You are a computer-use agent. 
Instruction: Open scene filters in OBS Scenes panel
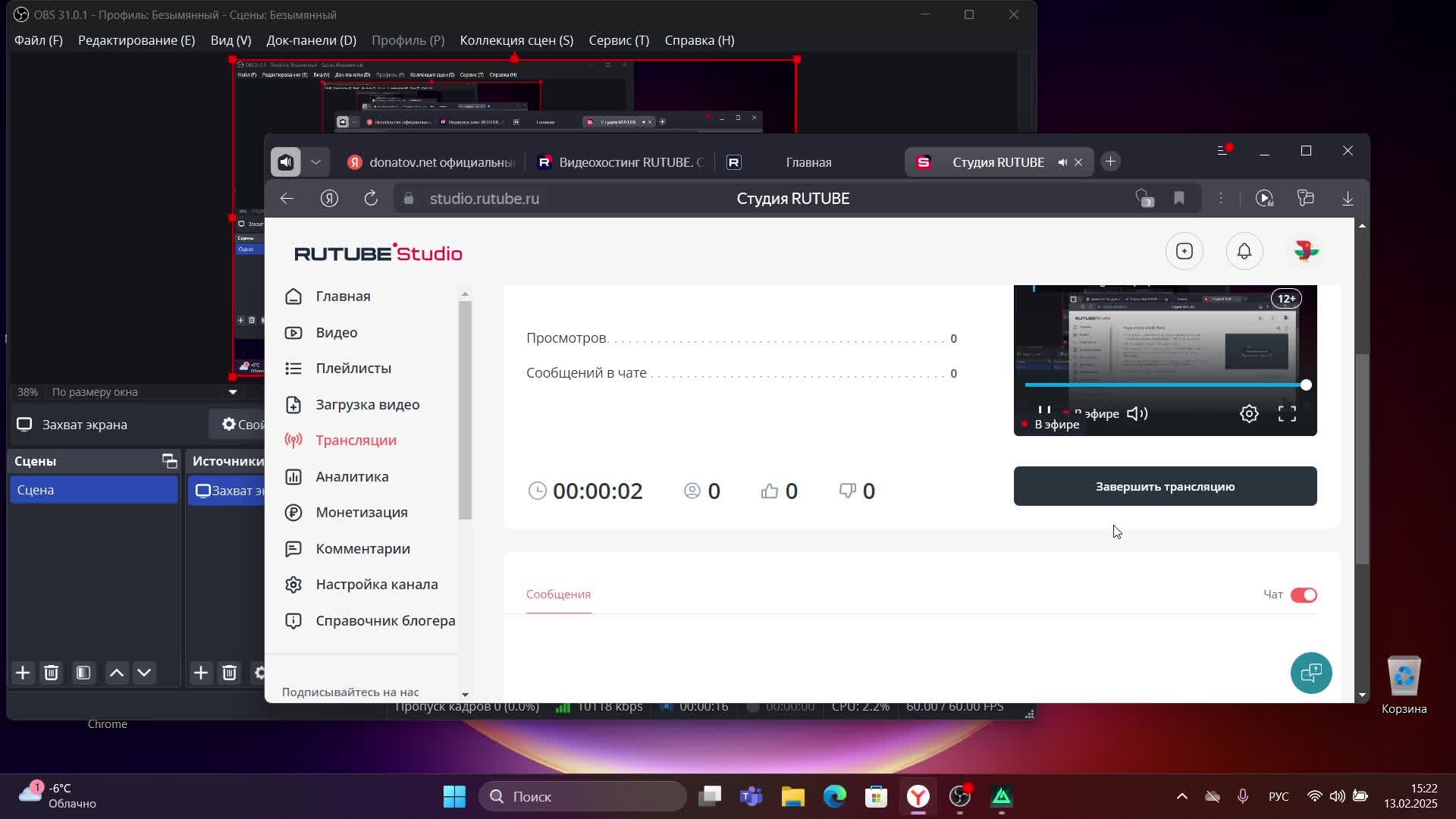83,673
